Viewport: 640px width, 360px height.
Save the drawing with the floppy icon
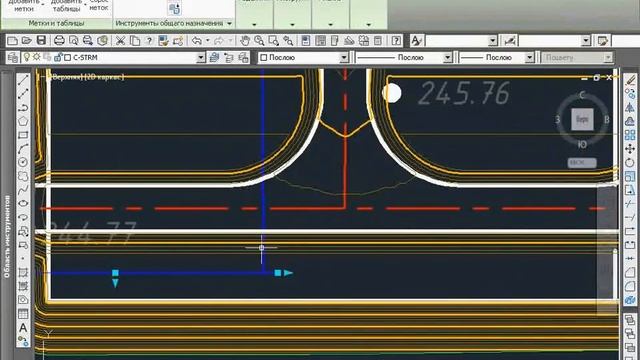pos(41,40)
